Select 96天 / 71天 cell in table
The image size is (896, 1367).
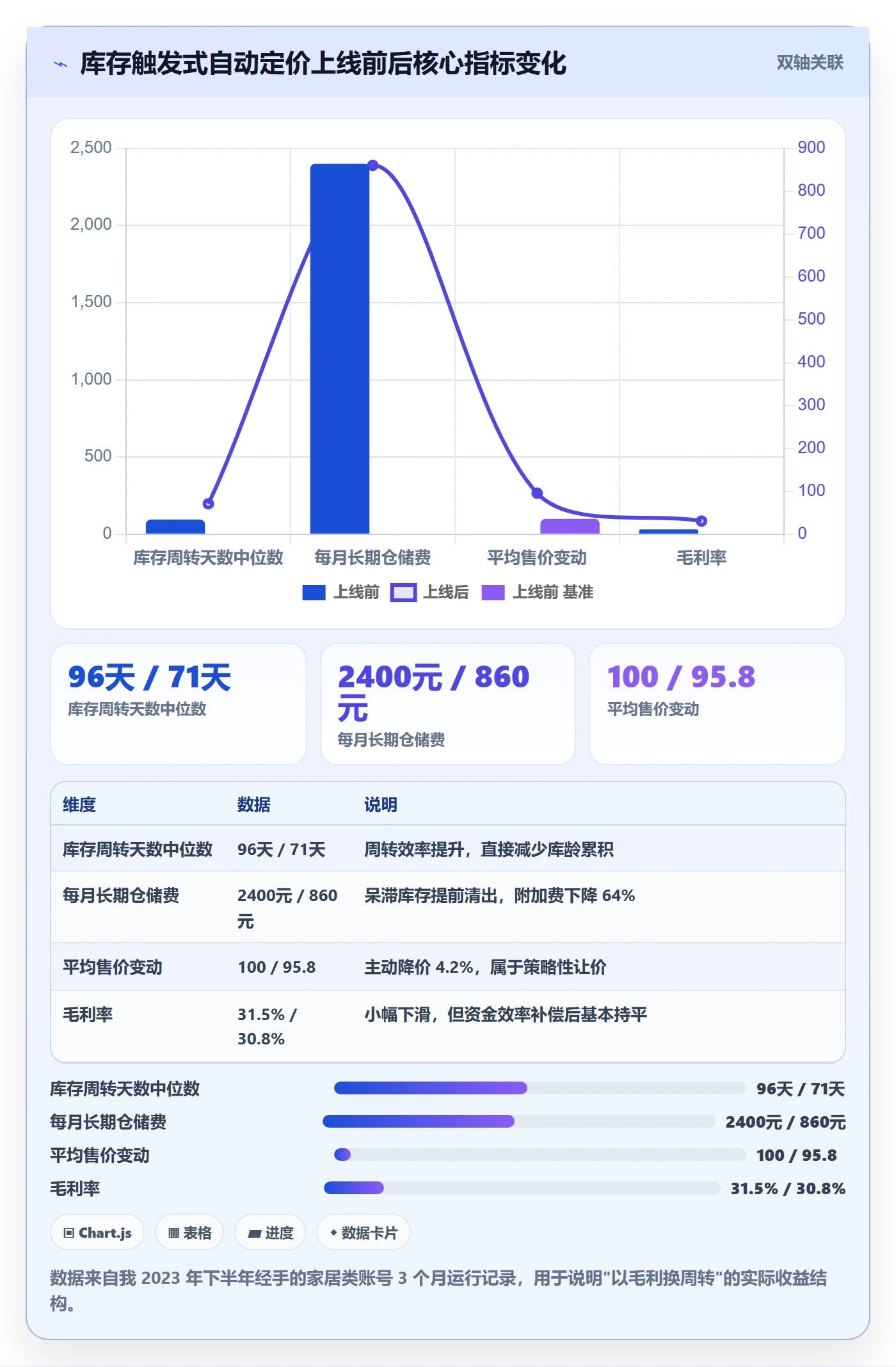[x=282, y=849]
